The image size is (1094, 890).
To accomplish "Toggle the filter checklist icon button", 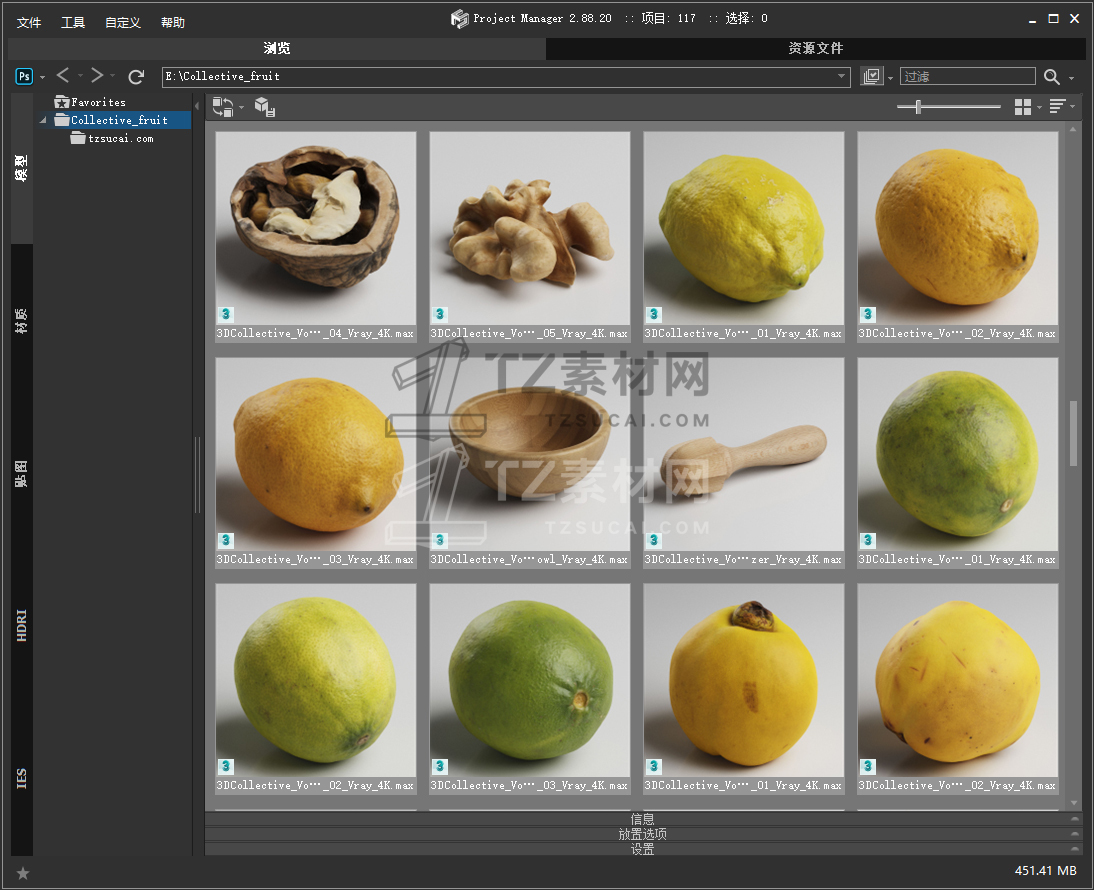I will pos(871,76).
